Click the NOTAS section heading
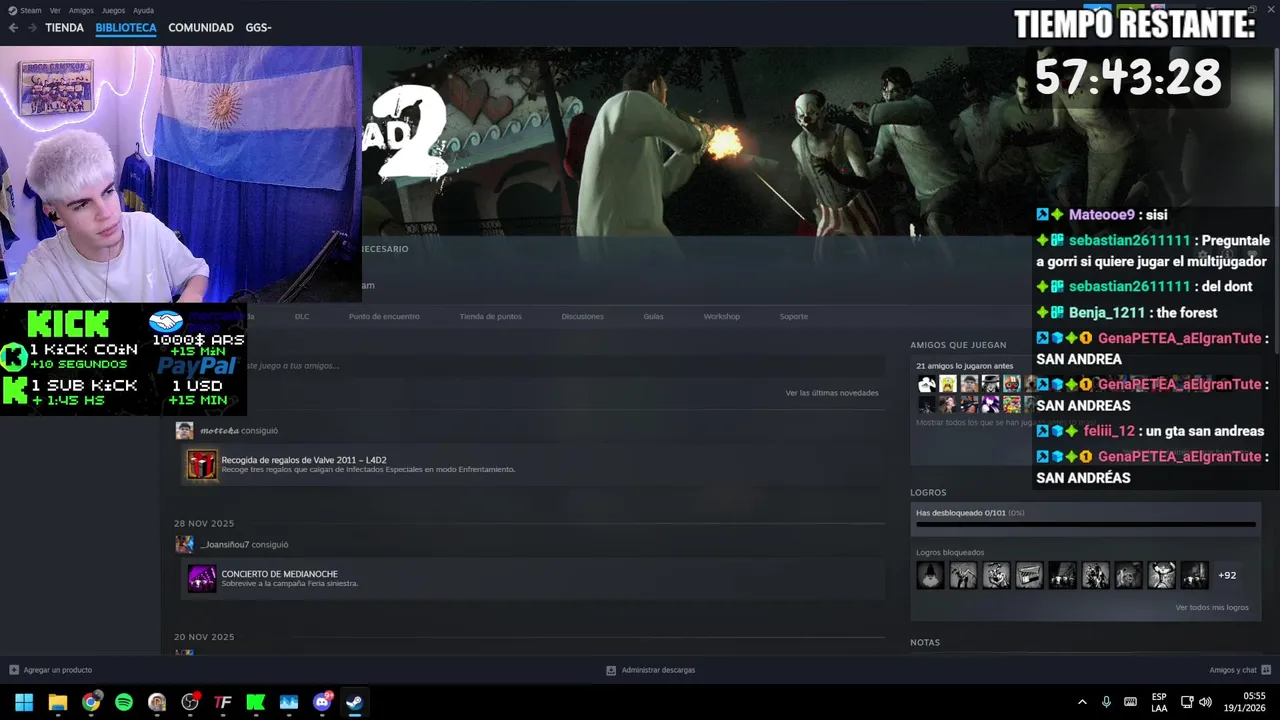Viewport: 1280px width, 720px height. (925, 642)
